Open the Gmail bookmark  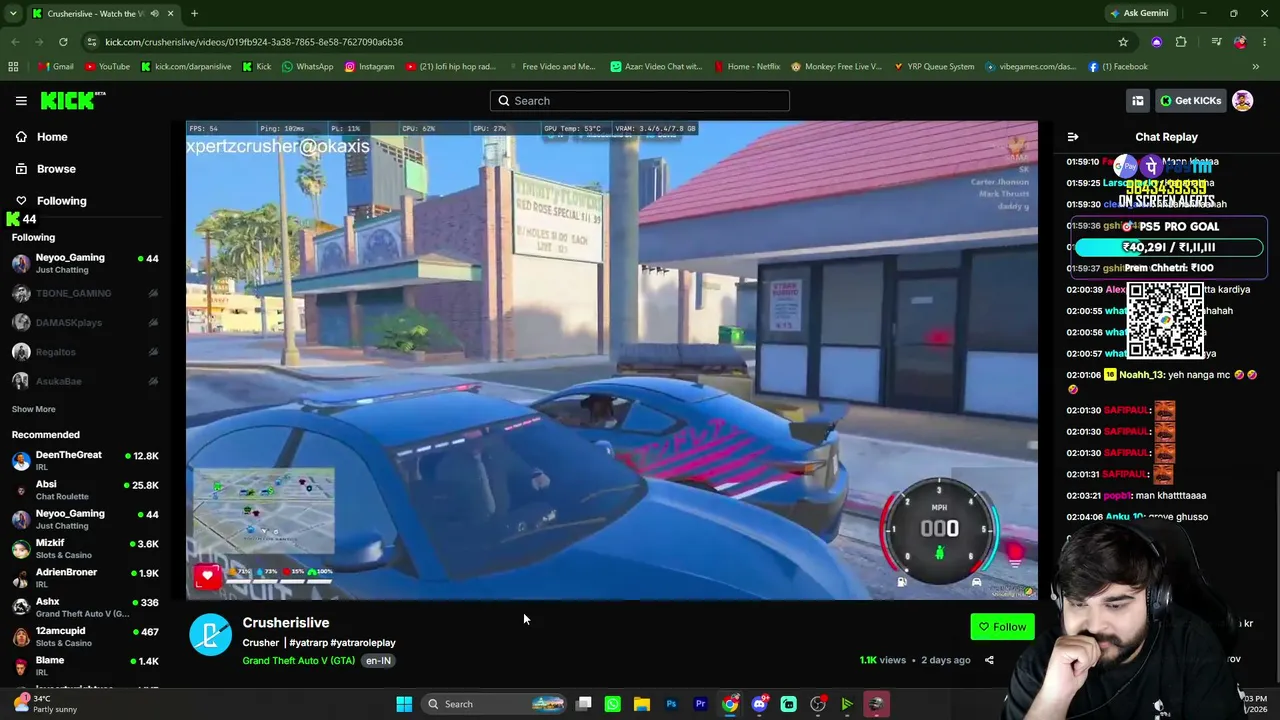56,67
